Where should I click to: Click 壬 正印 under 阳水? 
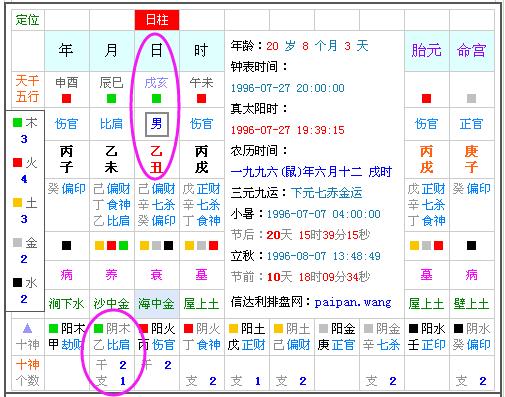427,344
